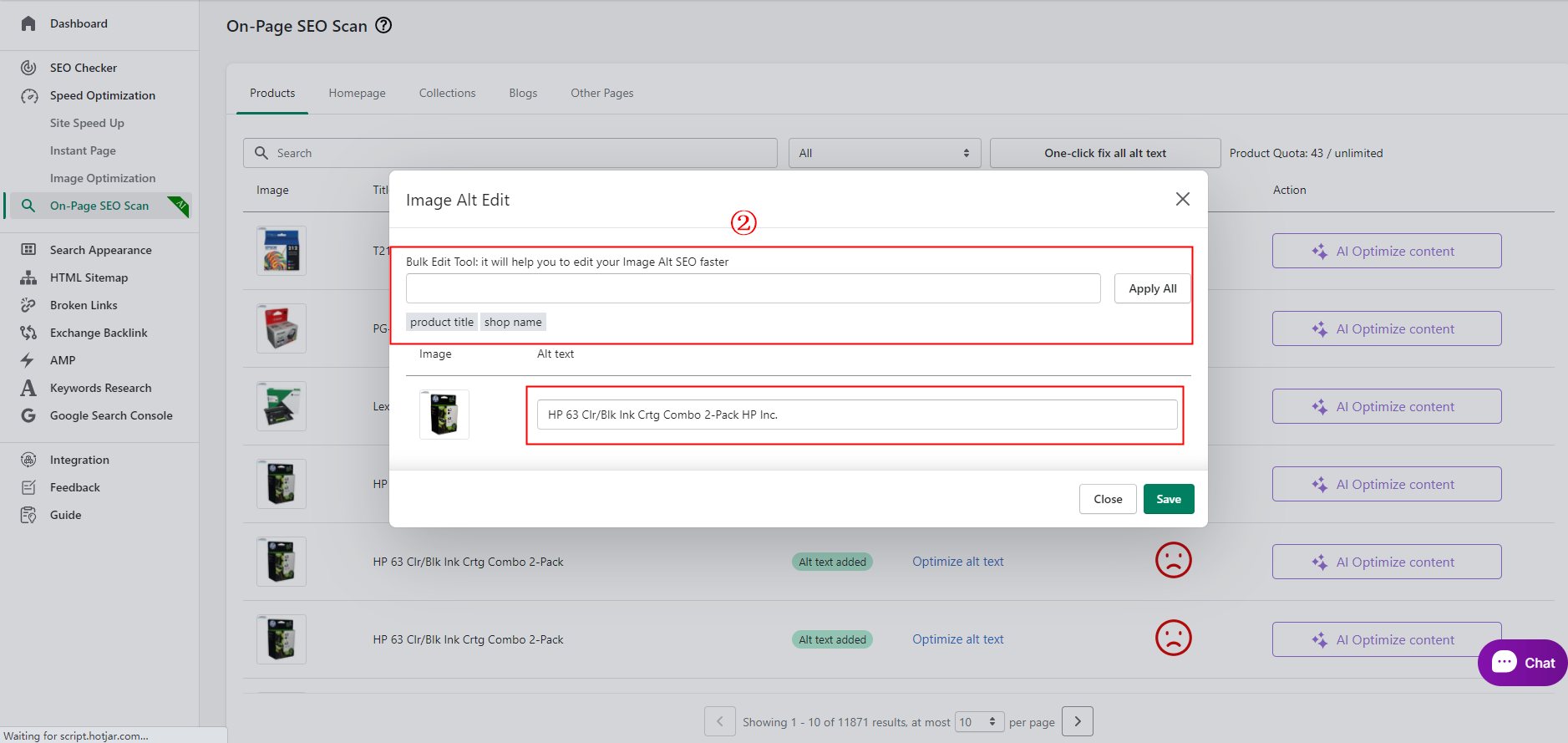Click the dialog Close button
This screenshot has width=1568, height=743.
click(x=1108, y=499)
